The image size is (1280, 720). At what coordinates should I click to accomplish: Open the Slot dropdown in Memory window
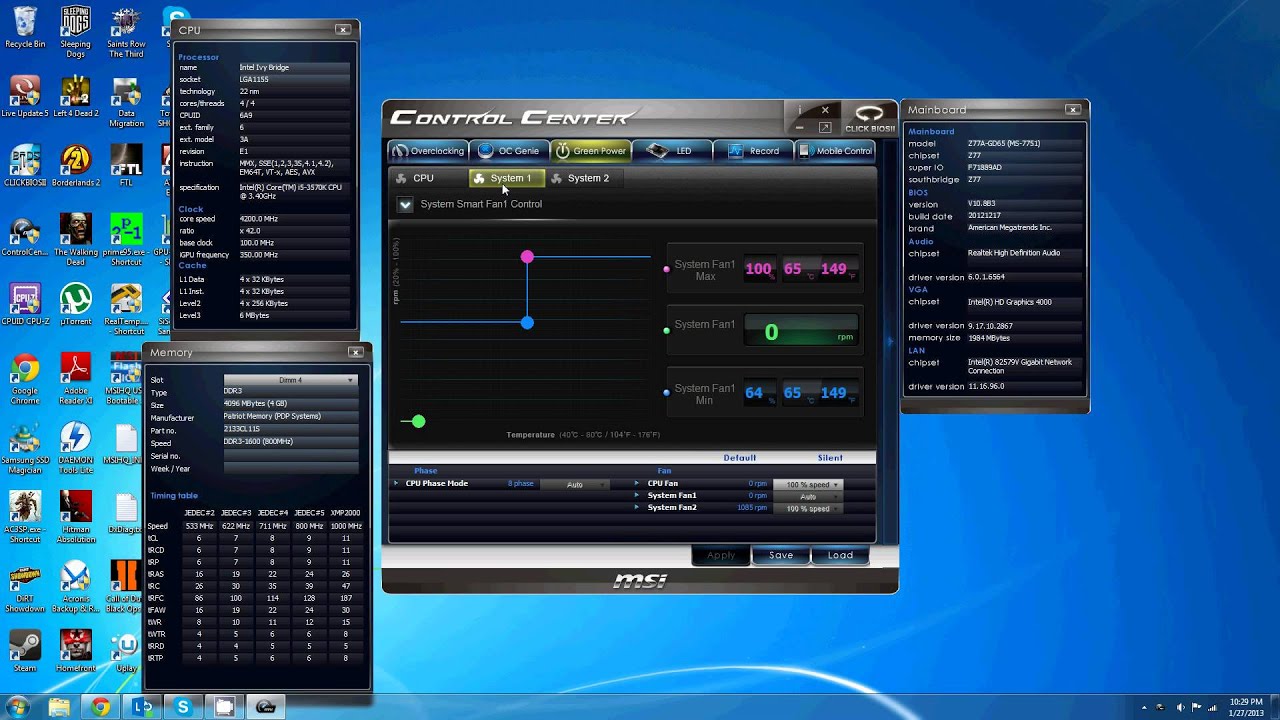point(290,380)
